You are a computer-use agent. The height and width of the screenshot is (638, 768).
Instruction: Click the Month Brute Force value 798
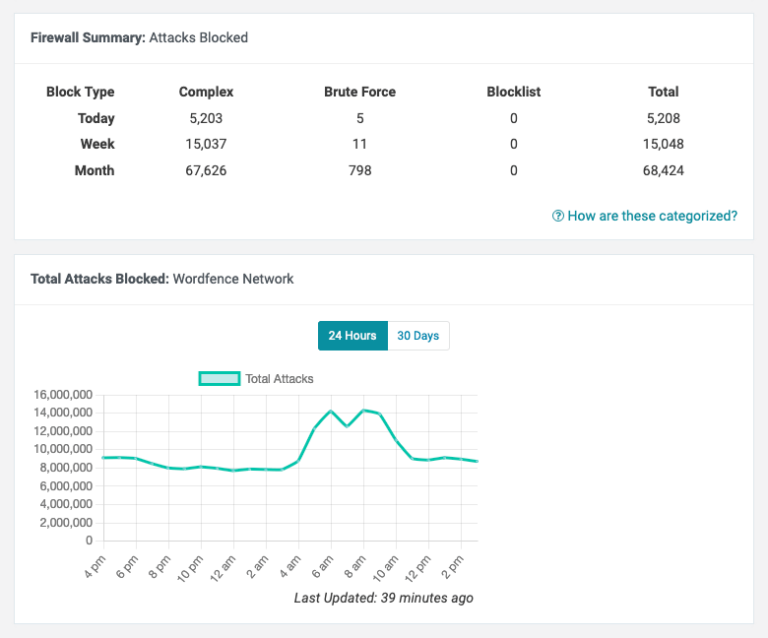[x=360, y=171]
